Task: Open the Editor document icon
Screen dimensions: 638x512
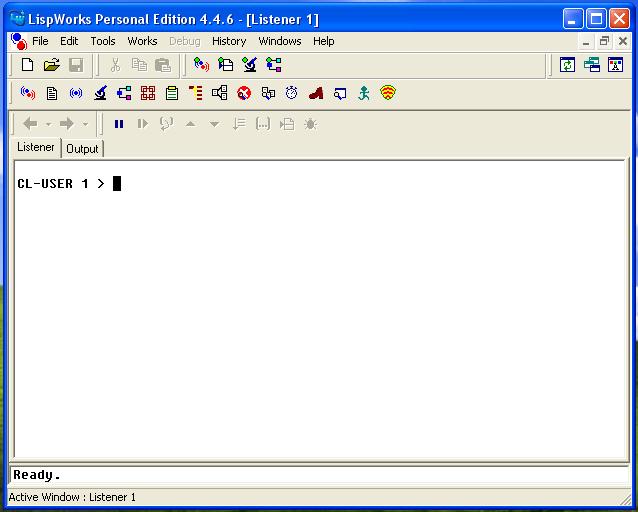Action: pos(52,93)
